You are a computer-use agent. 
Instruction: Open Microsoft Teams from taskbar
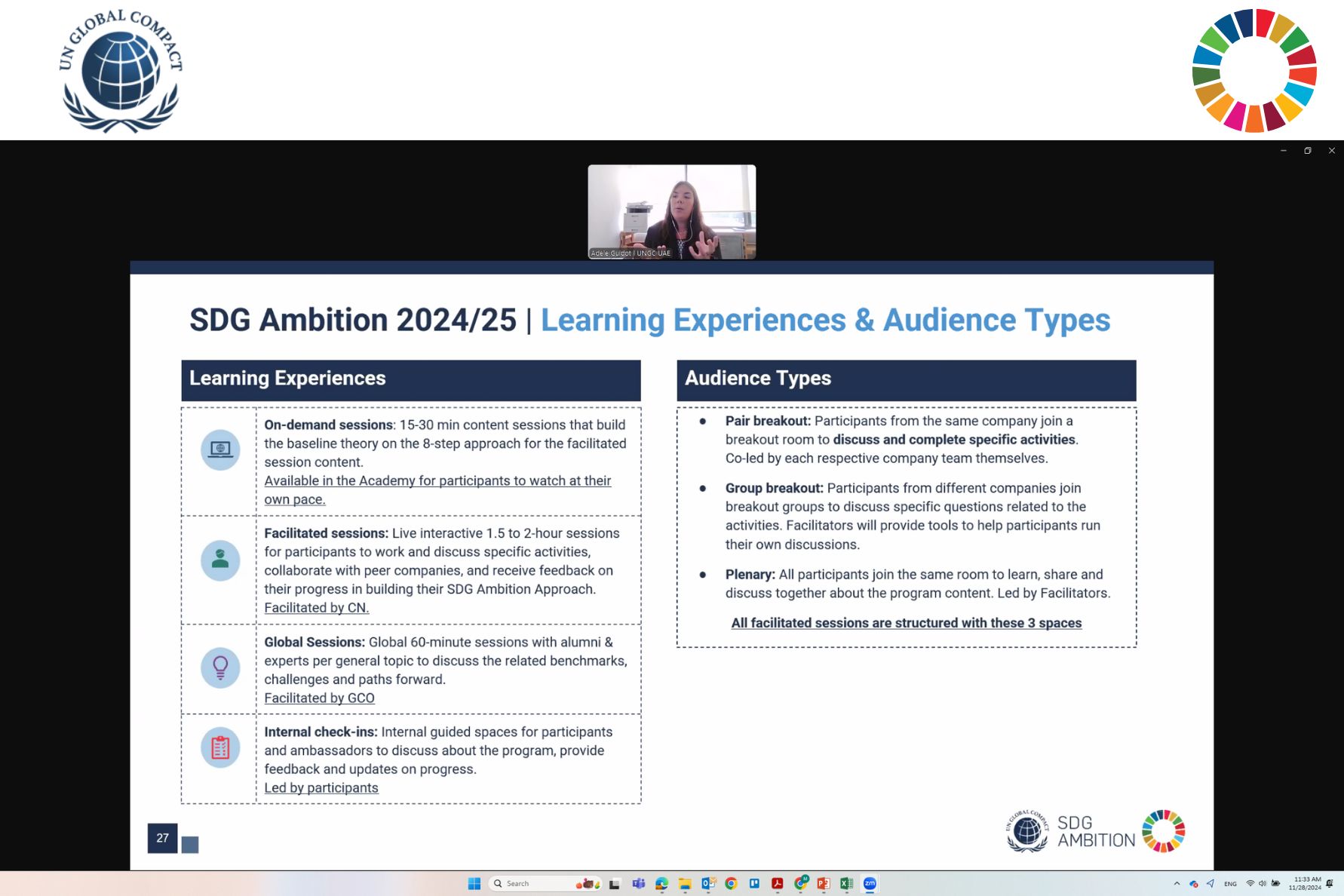pos(639,883)
